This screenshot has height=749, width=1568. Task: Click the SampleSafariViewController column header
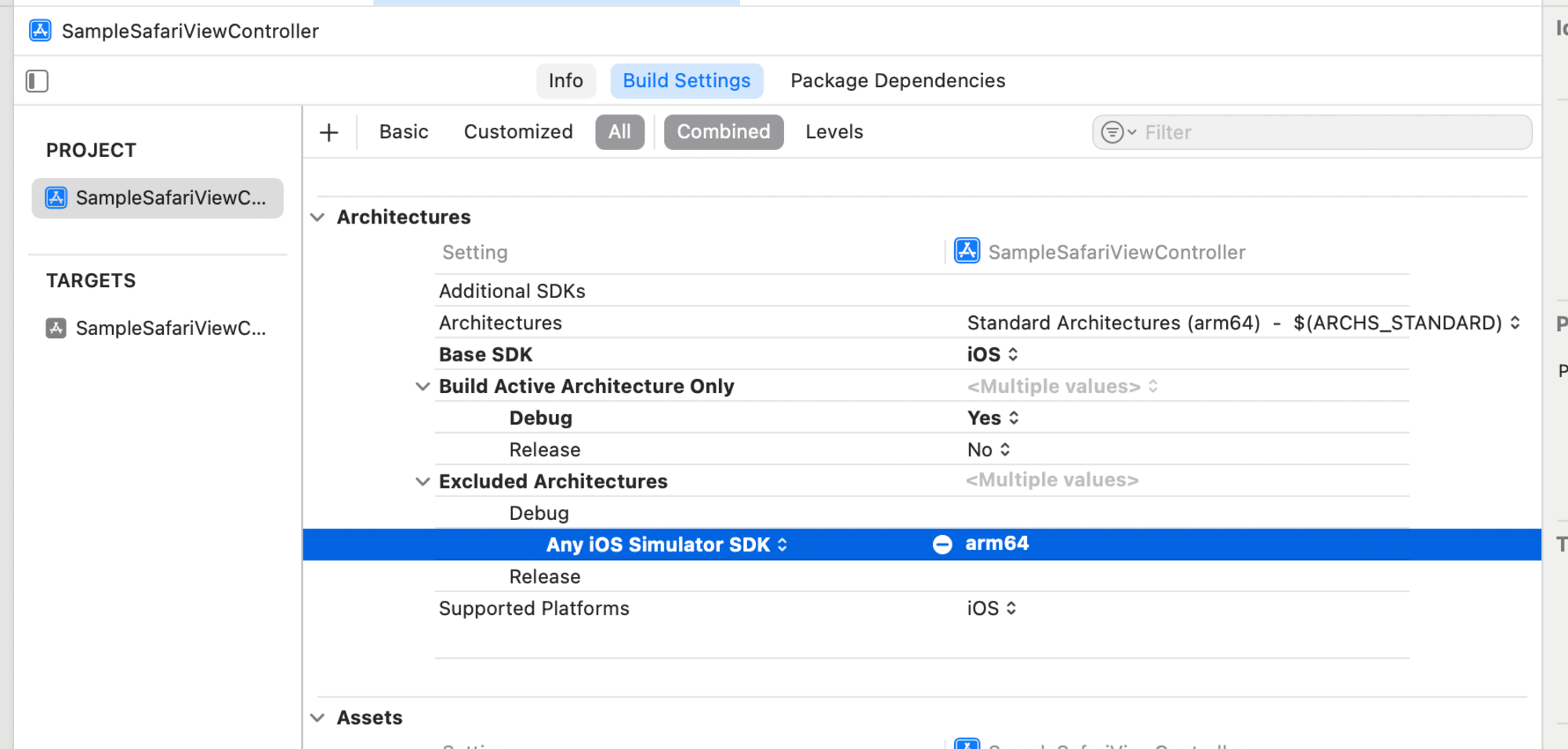pyautogui.click(x=1116, y=253)
